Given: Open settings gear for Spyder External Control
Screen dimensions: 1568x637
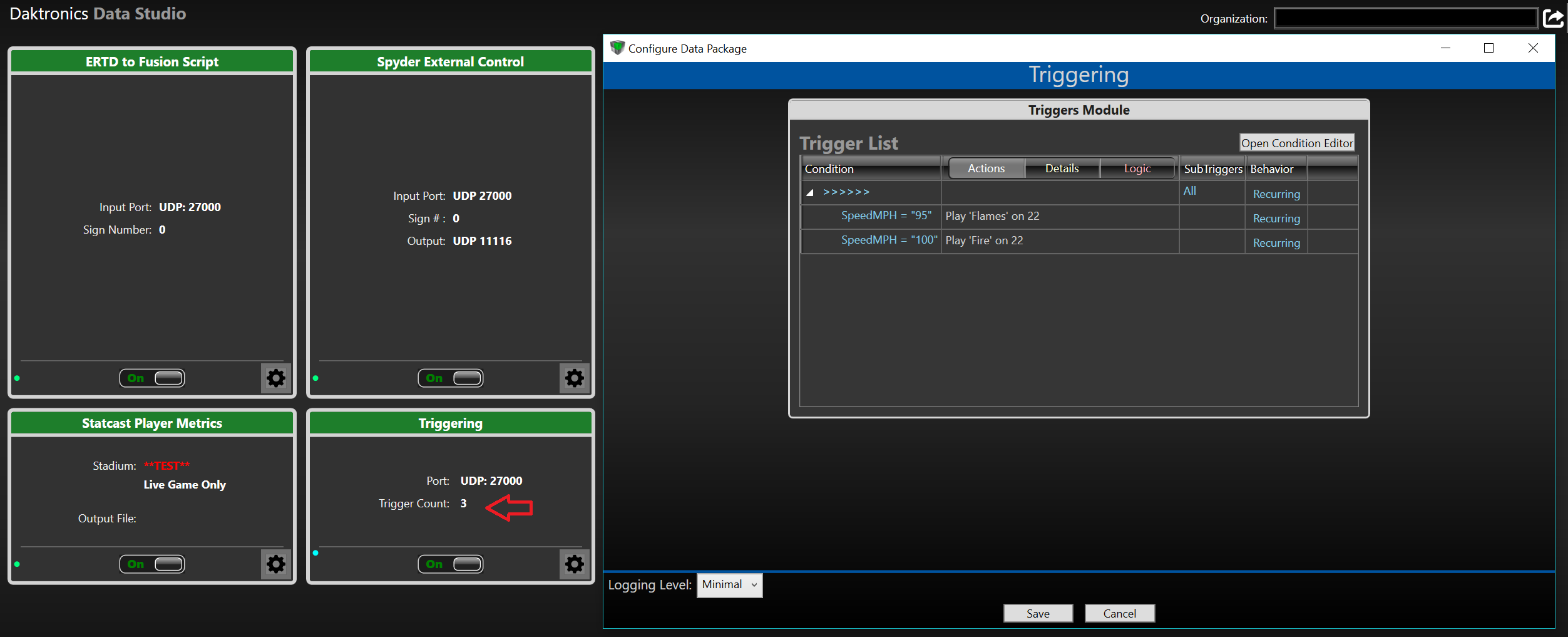Looking at the screenshot, I should point(575,378).
